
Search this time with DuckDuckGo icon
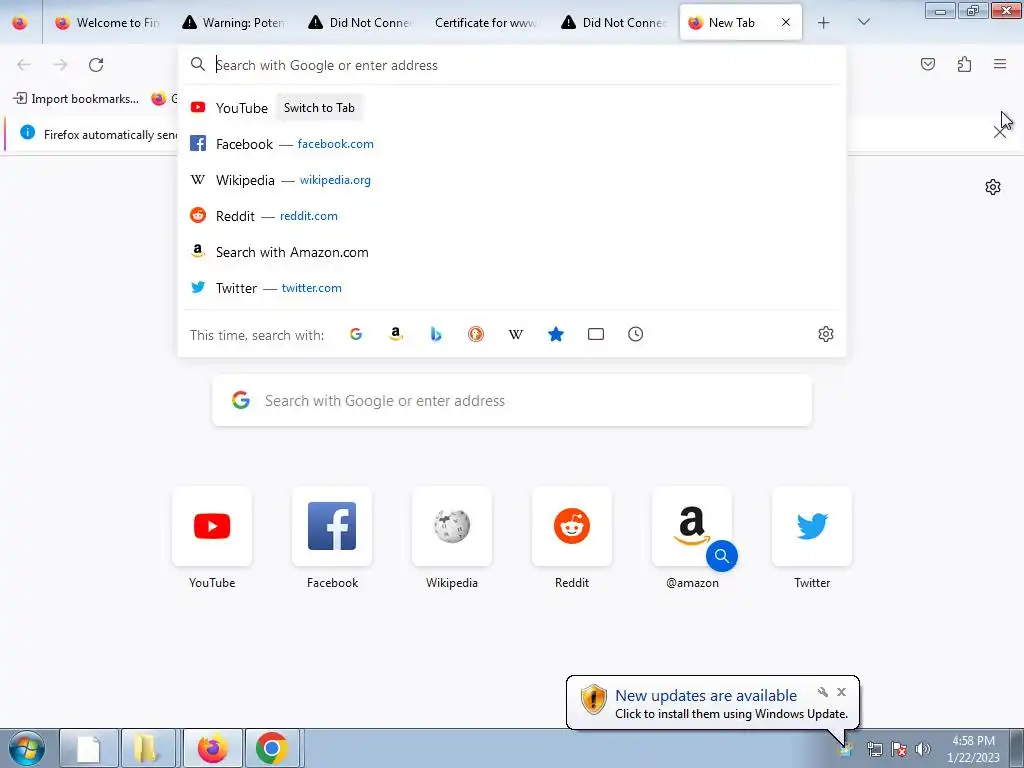(x=475, y=334)
